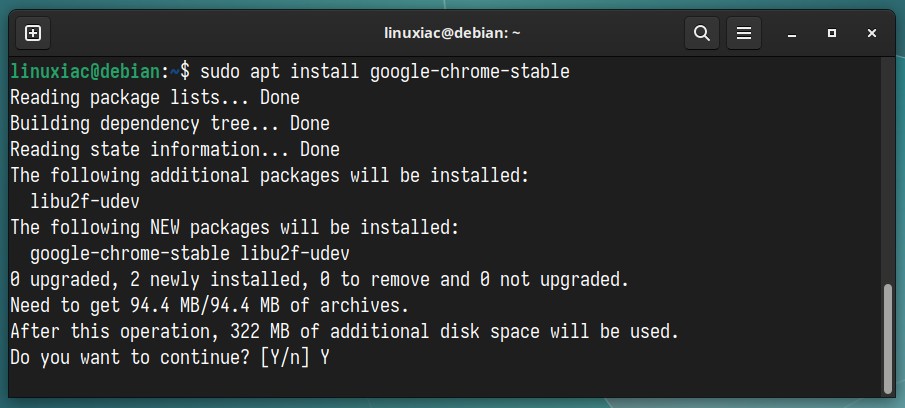
Task: Click the 322 MB disk space line
Action: click(345, 331)
